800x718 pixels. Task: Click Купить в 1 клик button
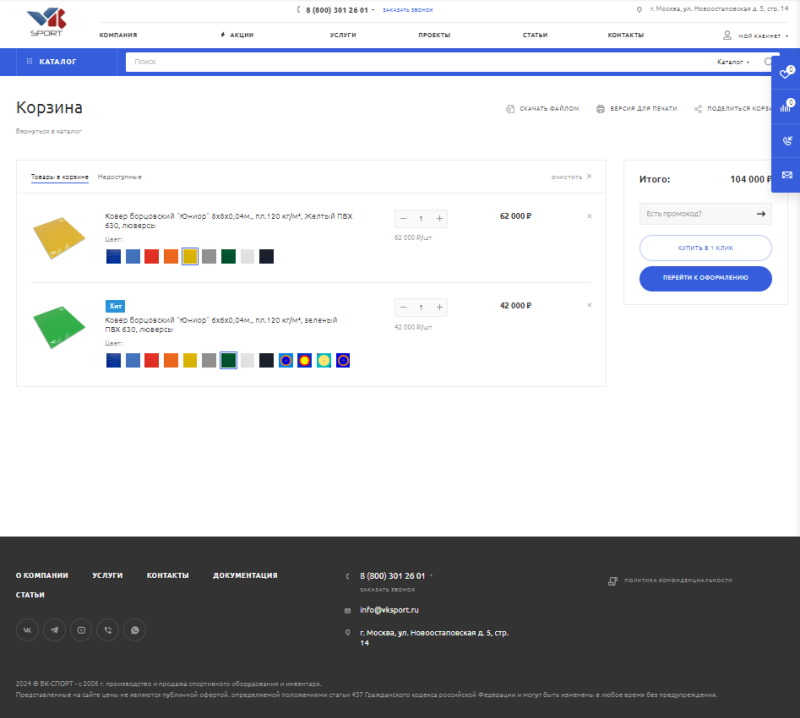705,247
